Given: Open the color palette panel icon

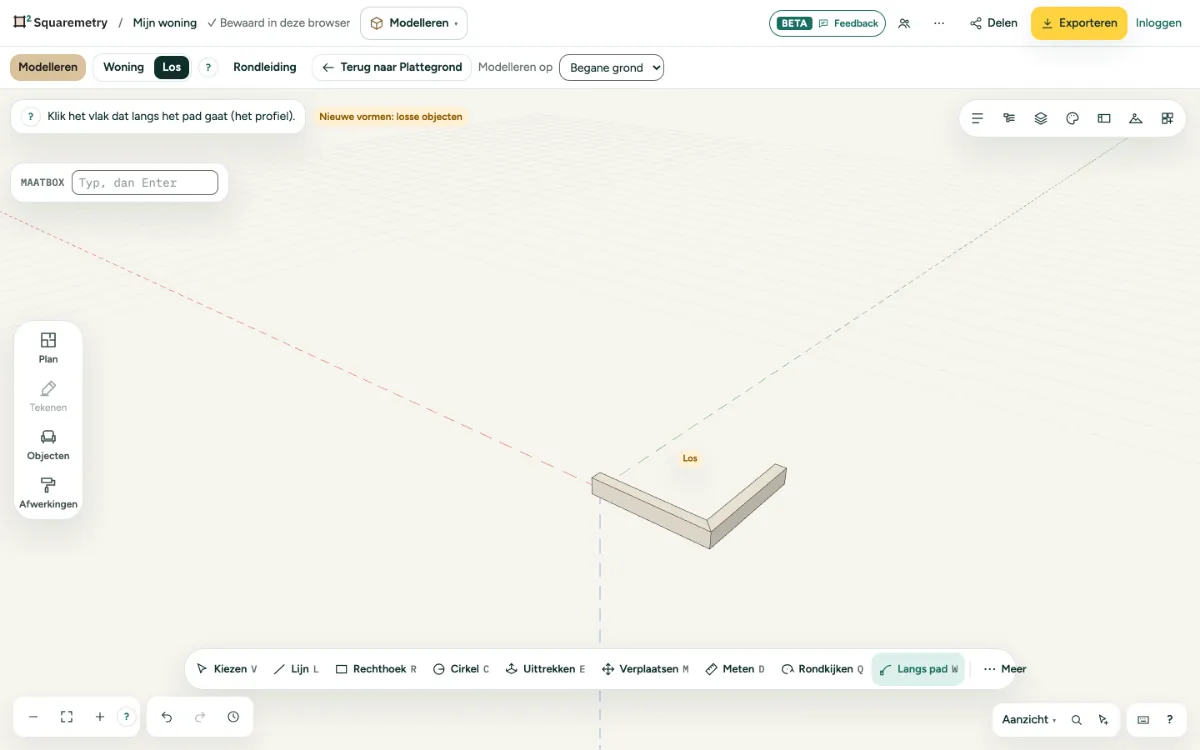Looking at the screenshot, I should 1072,118.
